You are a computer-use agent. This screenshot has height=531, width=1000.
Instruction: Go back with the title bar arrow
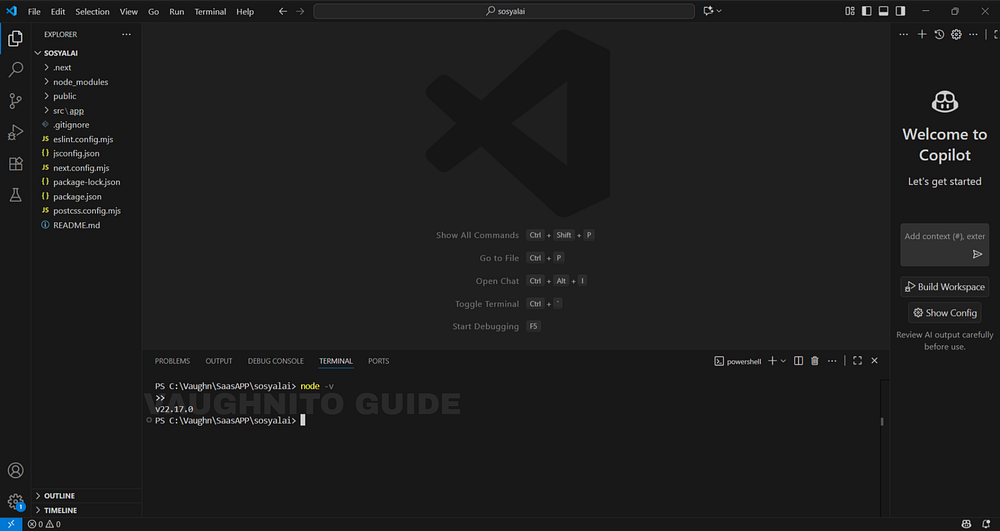pos(283,11)
